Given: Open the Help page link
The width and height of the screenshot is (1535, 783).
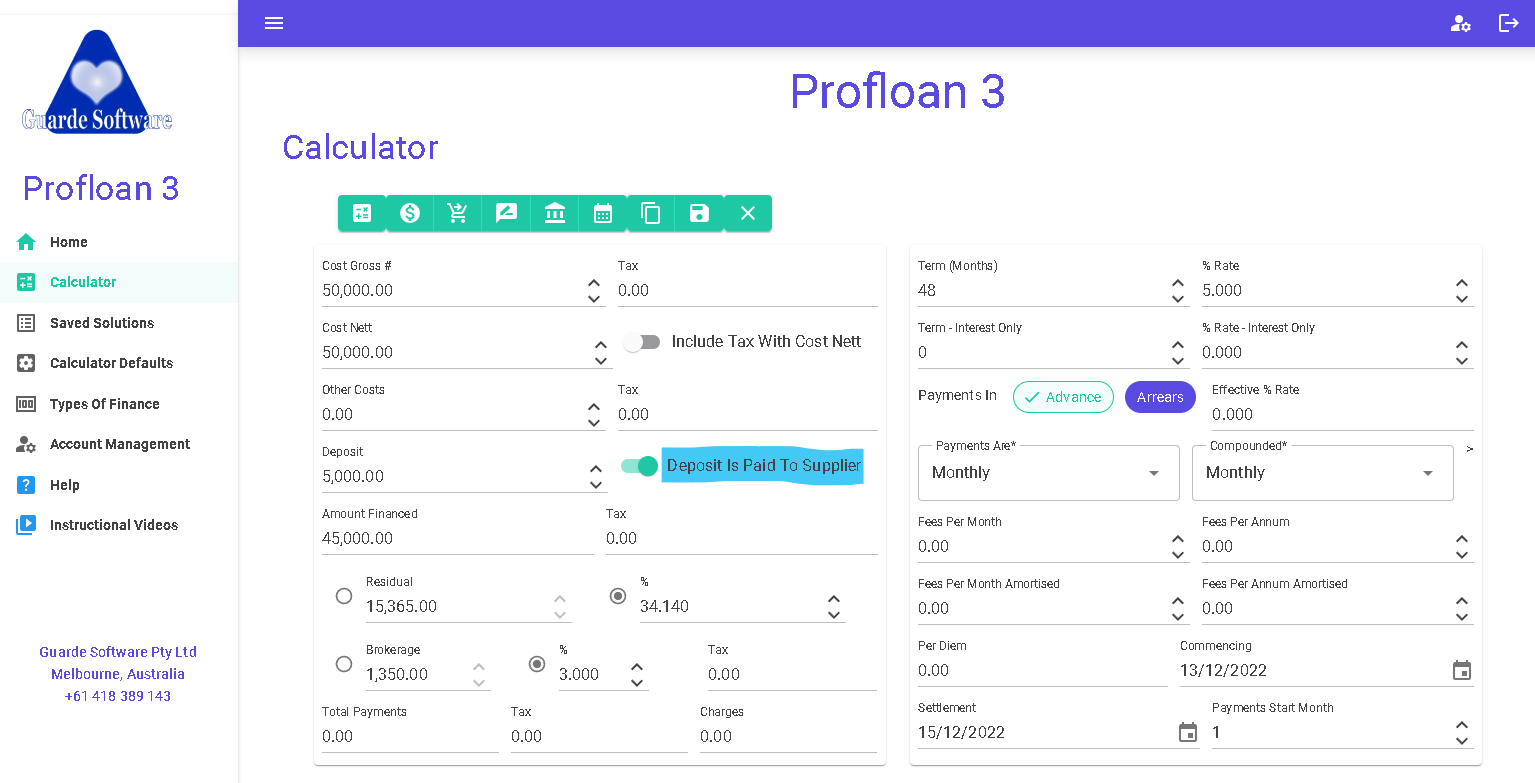Looking at the screenshot, I should 119,485.
